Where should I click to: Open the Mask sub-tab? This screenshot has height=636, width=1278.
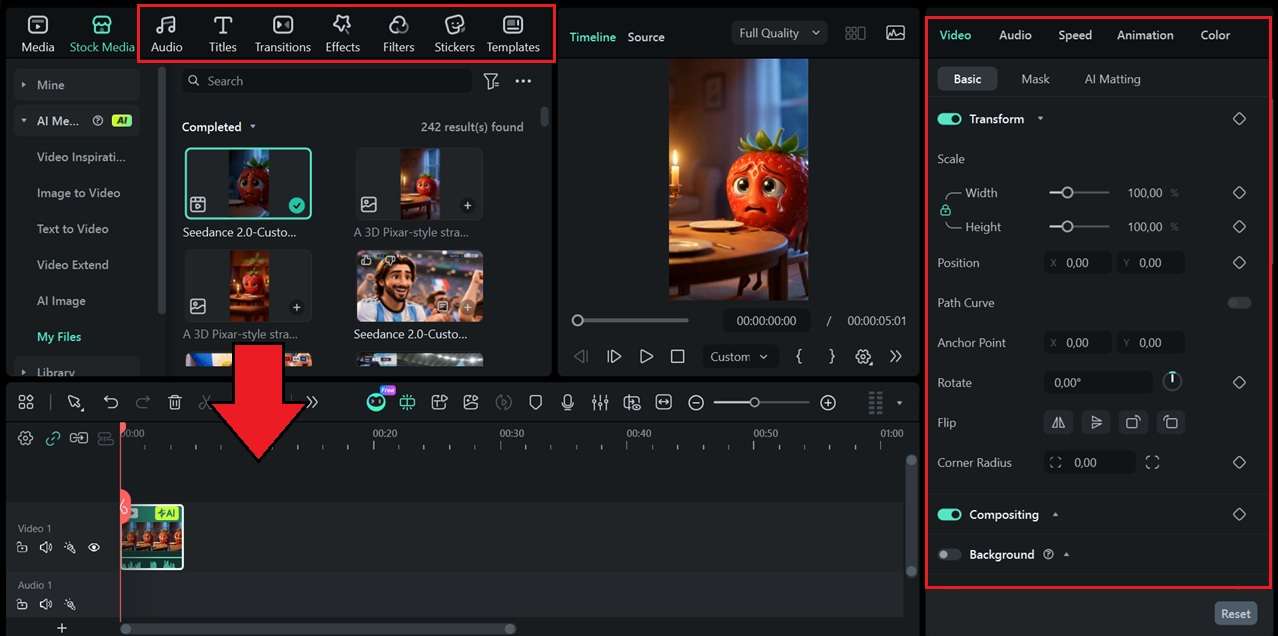pos(1035,79)
